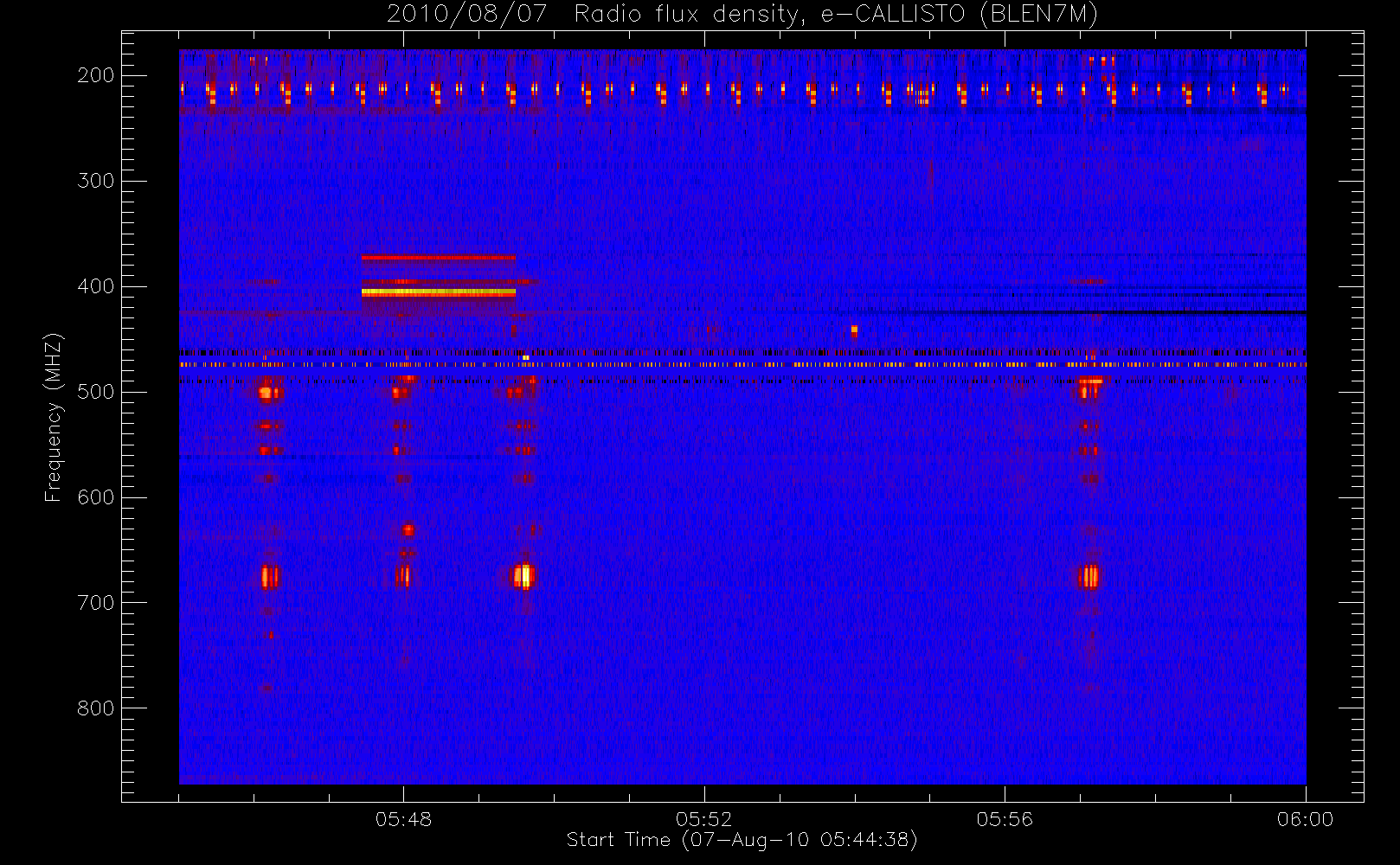Click the bright yellow horizontal band near 400 MHz
The image size is (1400, 865).
(439, 293)
